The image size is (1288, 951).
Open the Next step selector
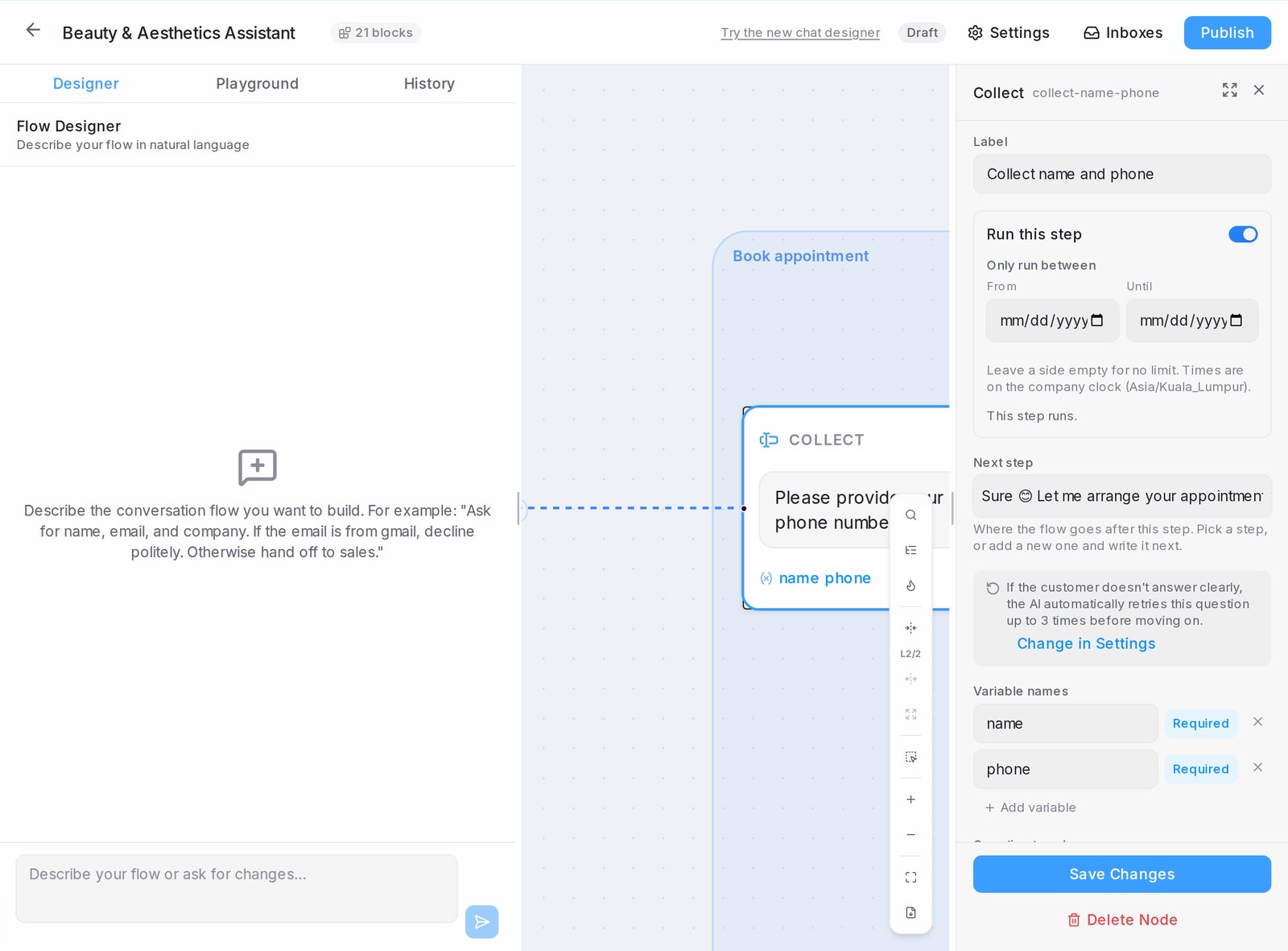pyautogui.click(x=1121, y=496)
